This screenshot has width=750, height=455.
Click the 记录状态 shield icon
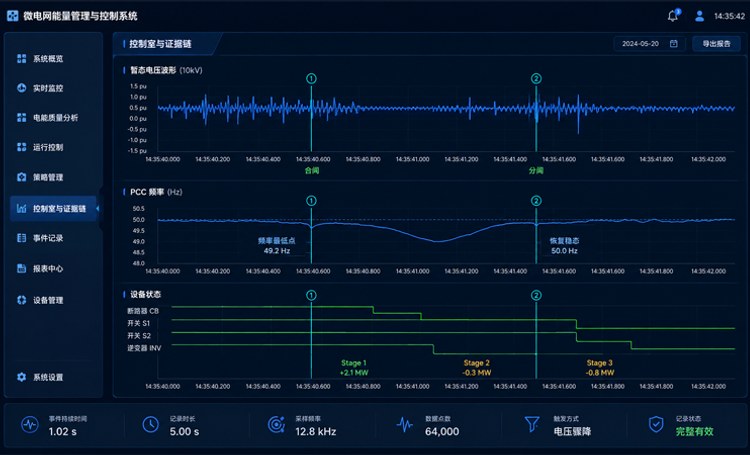coord(656,424)
